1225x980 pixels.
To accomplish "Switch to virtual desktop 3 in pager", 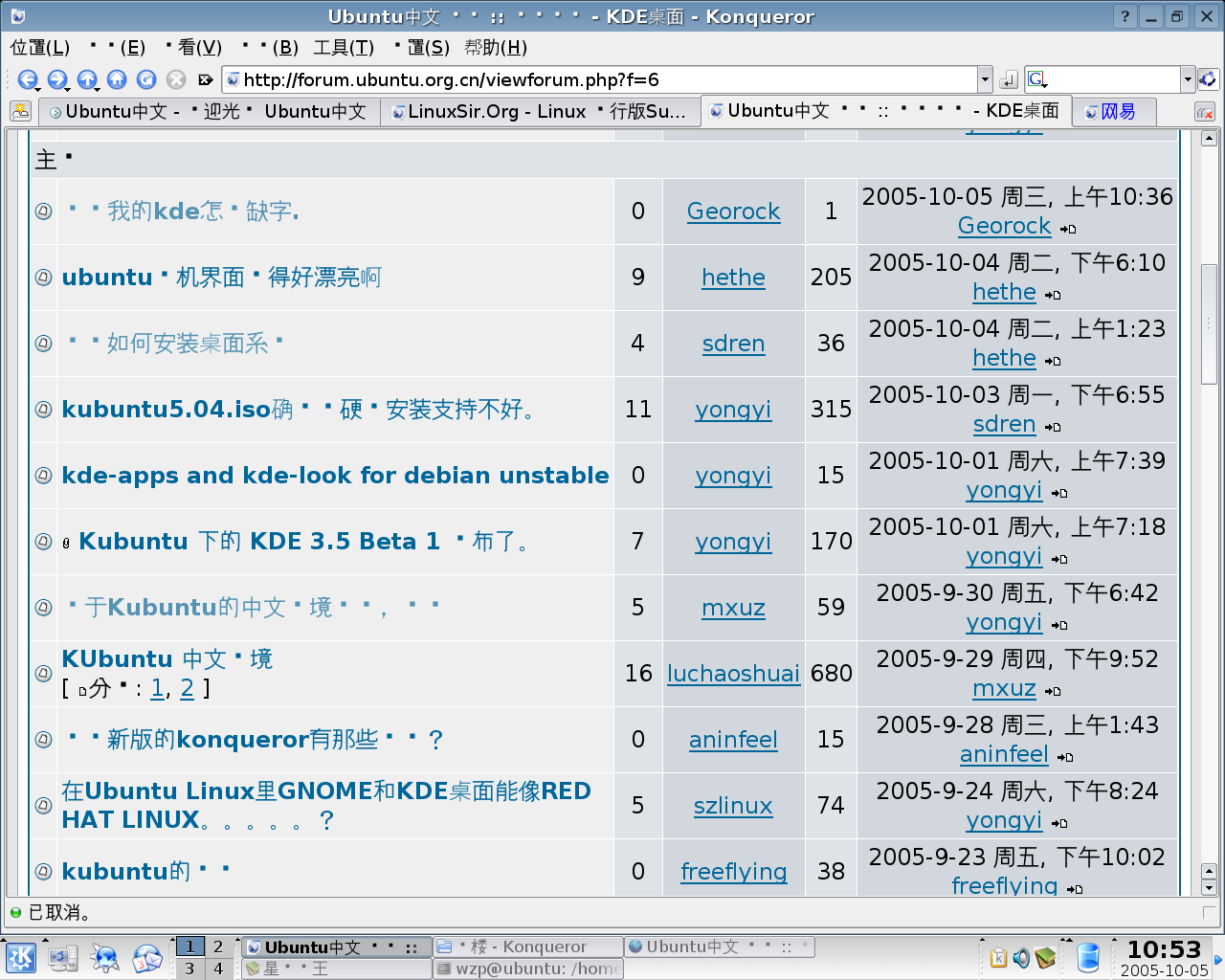I will (x=189, y=969).
